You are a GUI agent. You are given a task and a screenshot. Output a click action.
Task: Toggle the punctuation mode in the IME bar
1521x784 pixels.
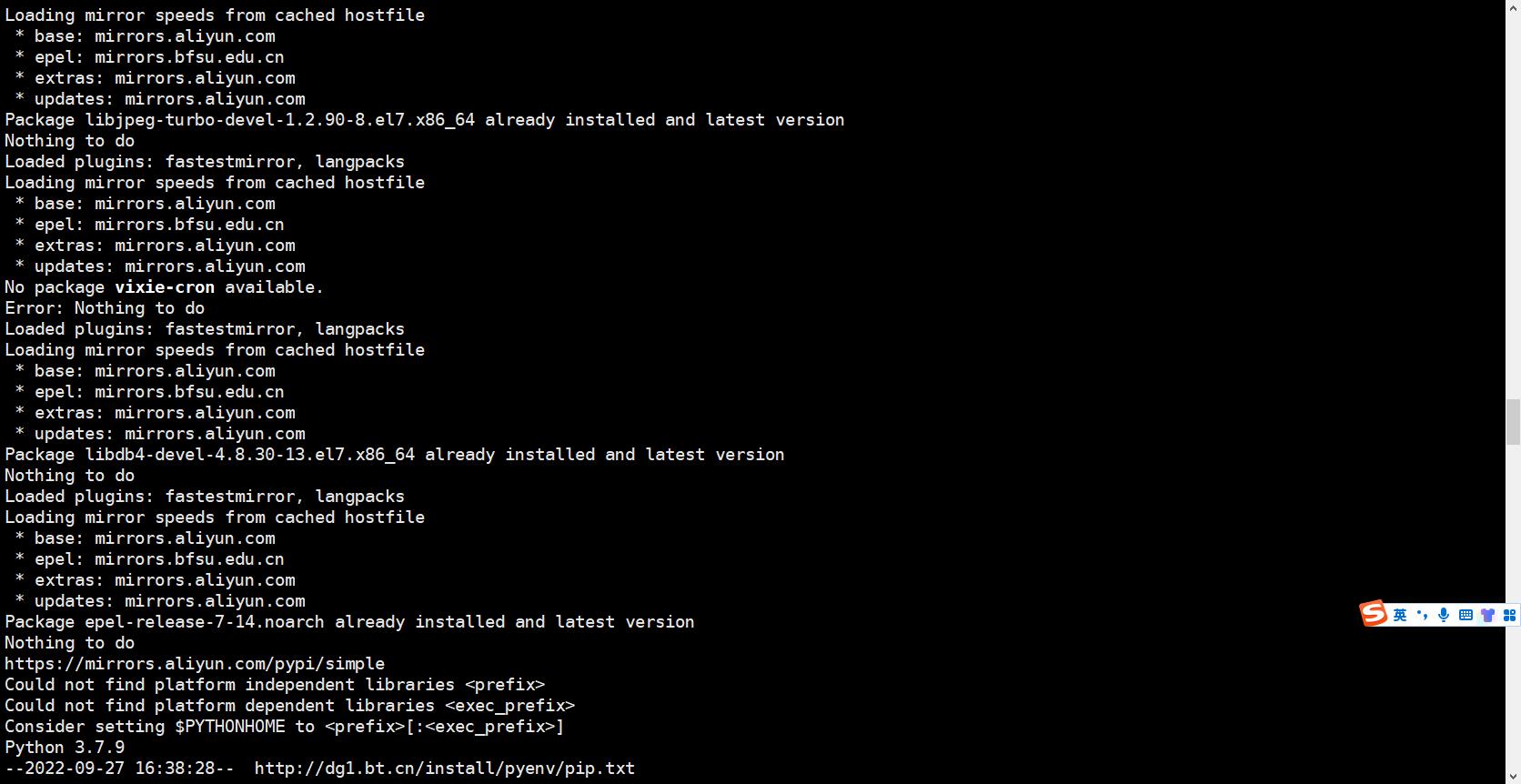point(1422,616)
